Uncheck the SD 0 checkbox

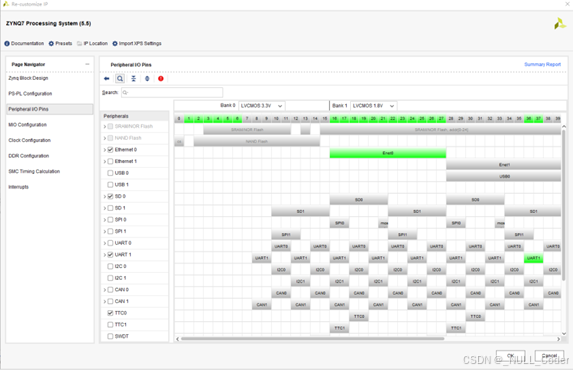tap(110, 197)
